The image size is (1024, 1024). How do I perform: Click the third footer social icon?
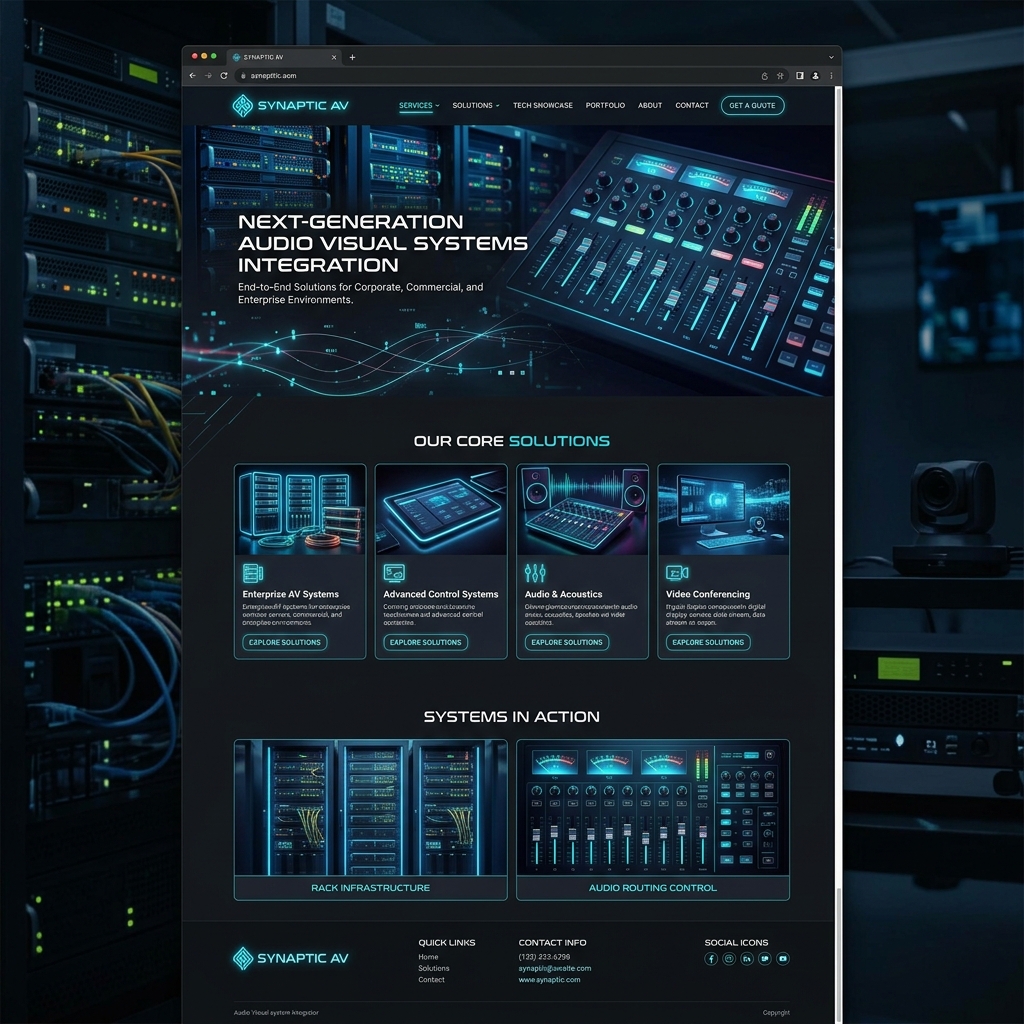[x=747, y=959]
